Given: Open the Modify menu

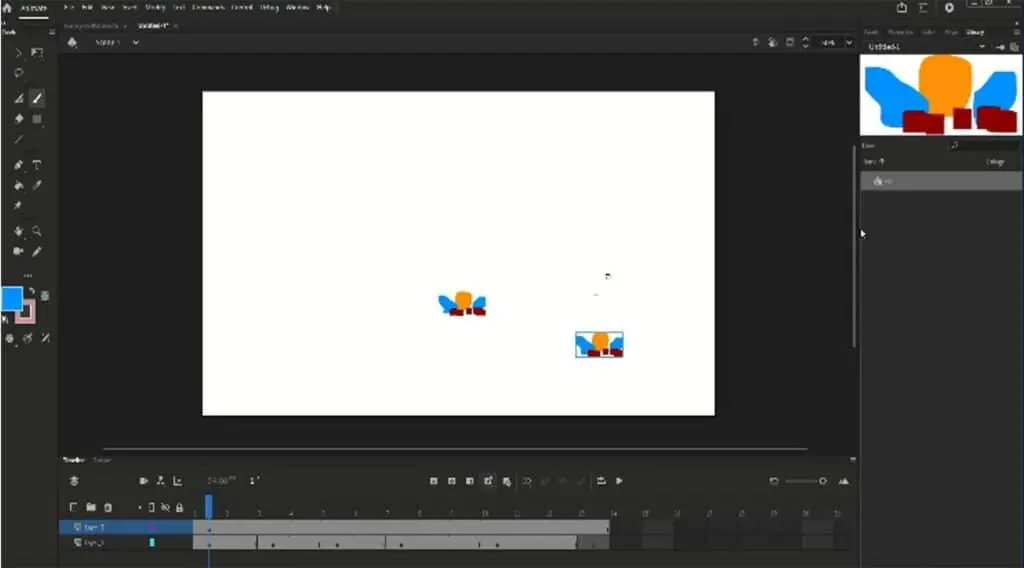Looking at the screenshot, I should [x=155, y=8].
